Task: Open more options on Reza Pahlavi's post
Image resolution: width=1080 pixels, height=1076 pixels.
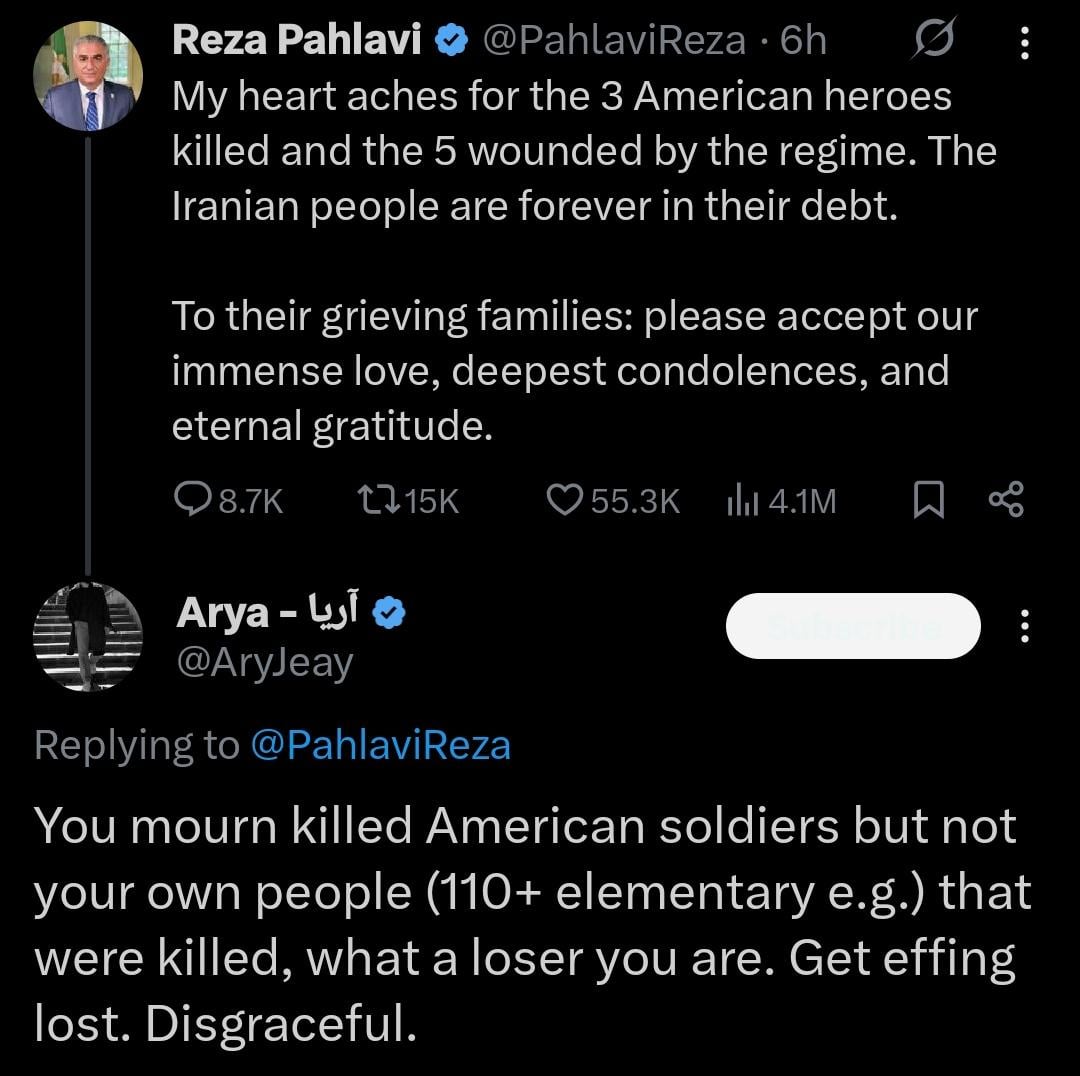Action: point(1023,41)
